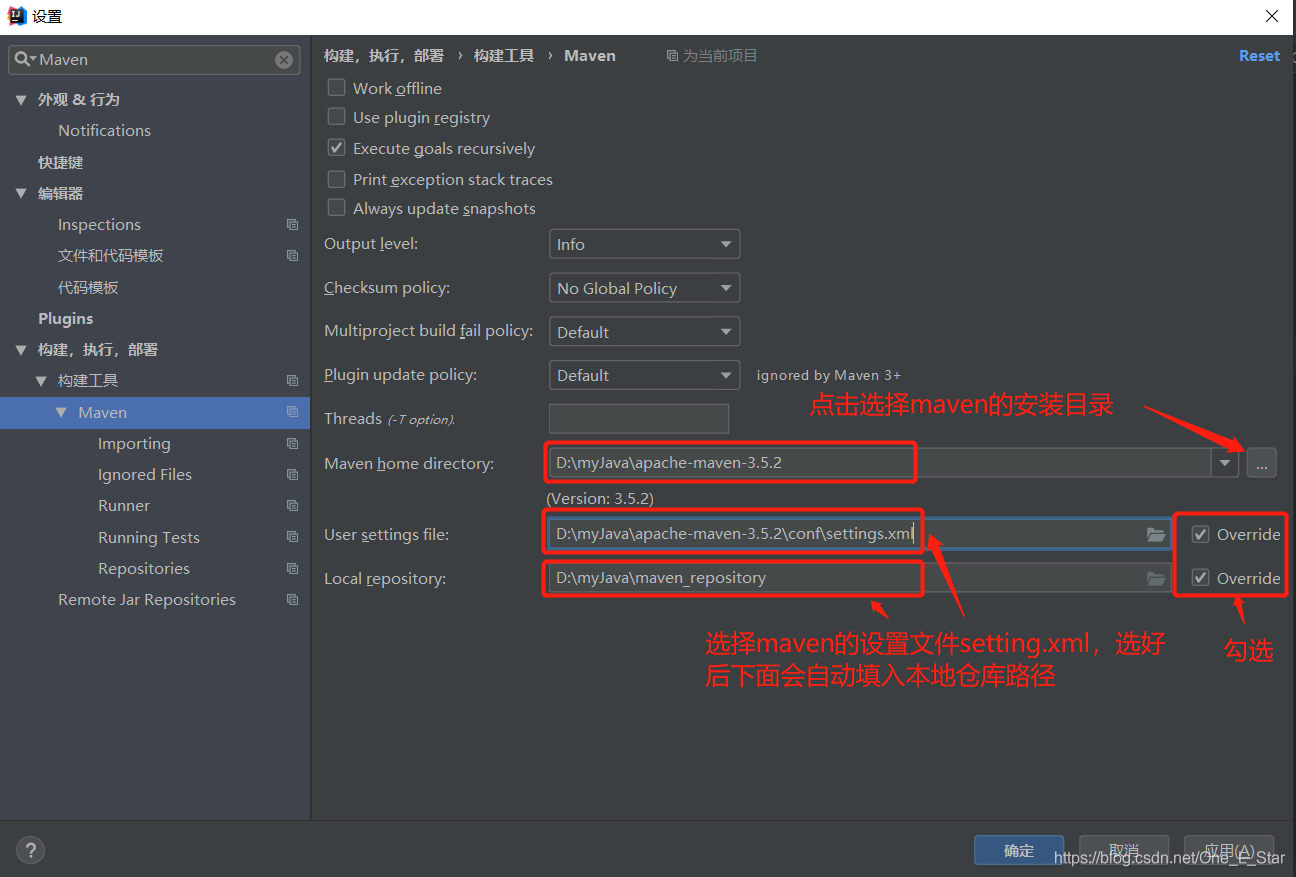Collapse the 外观 & 行为 tree section
This screenshot has width=1296, height=877.
coord(21,100)
